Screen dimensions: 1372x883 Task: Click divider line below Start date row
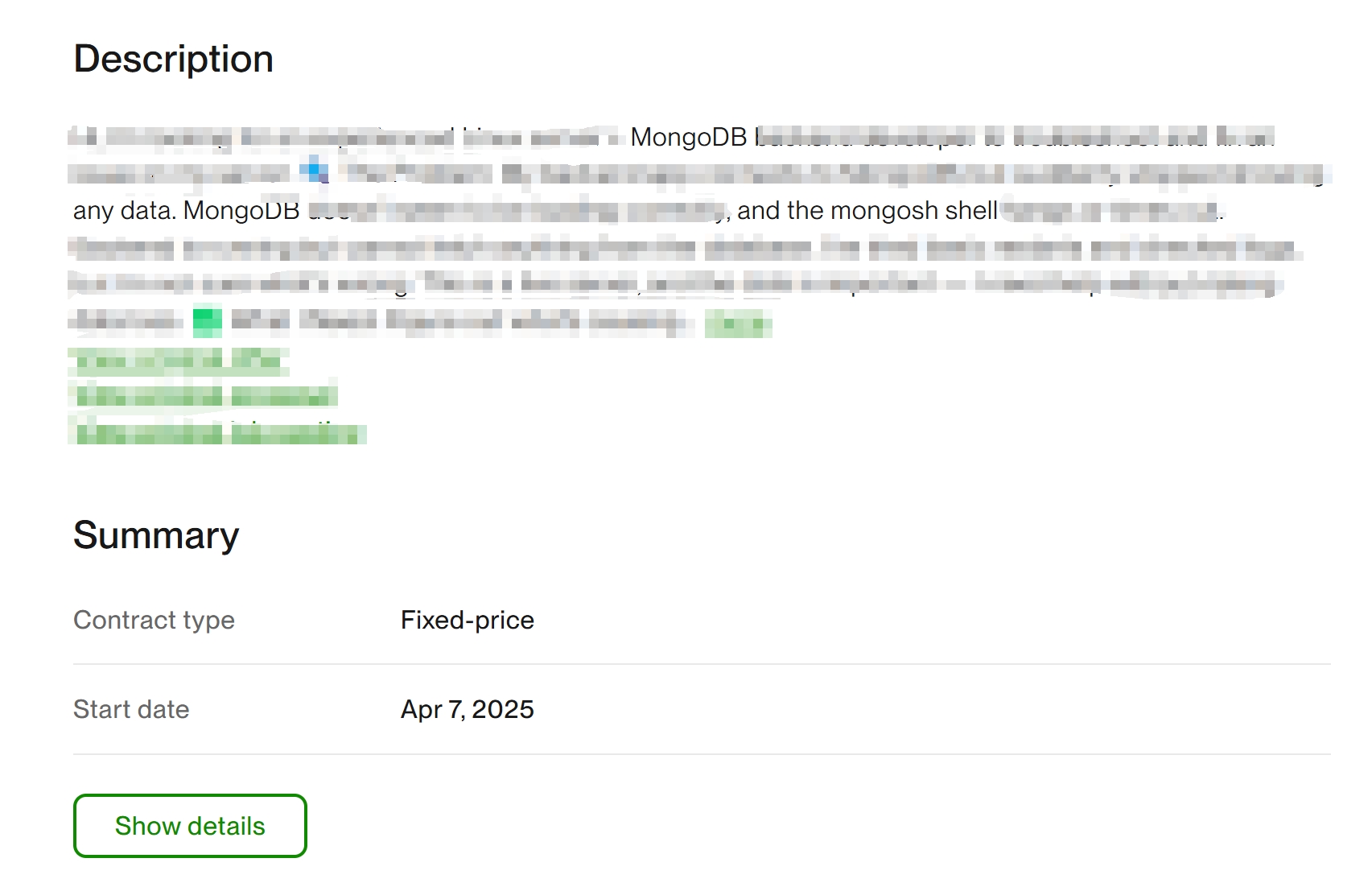click(700, 754)
